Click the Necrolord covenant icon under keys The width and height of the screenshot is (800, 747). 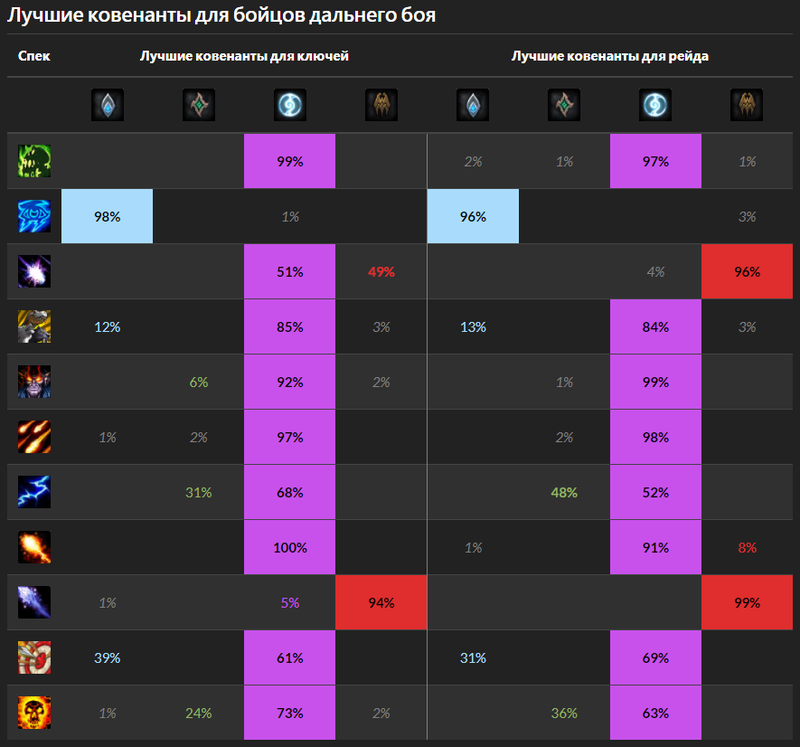(x=198, y=104)
